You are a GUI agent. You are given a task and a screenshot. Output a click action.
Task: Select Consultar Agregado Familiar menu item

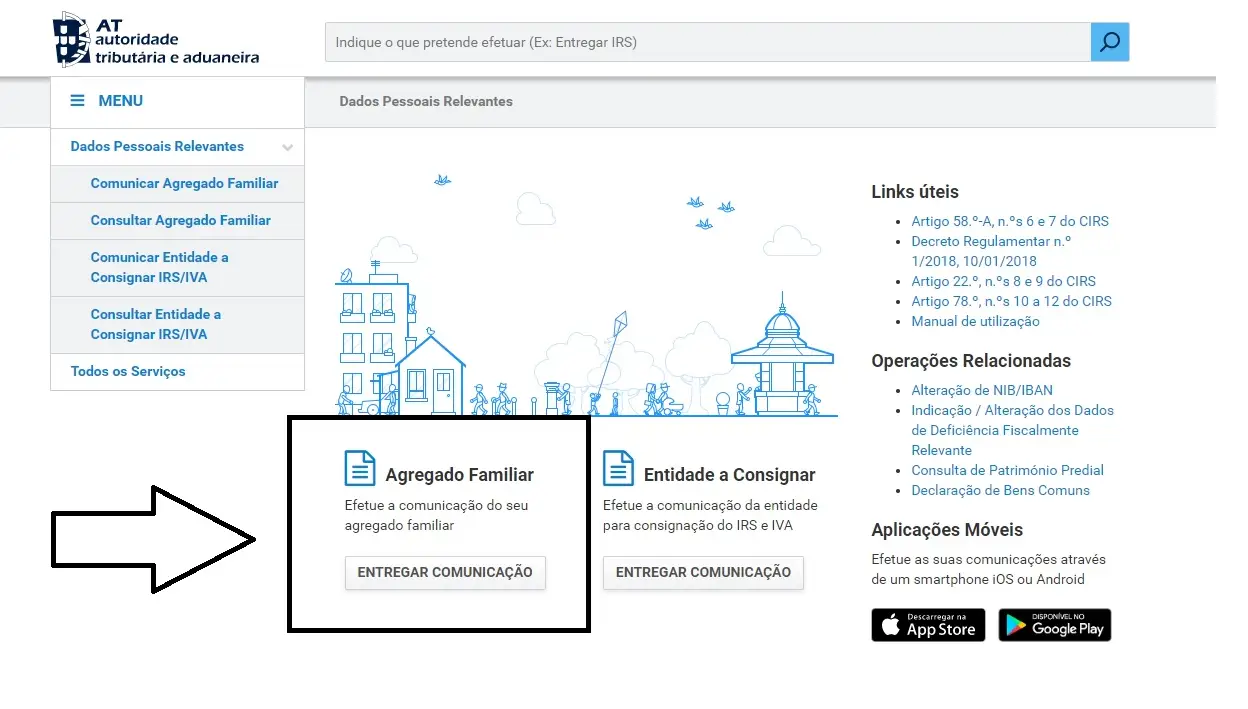click(x=180, y=221)
